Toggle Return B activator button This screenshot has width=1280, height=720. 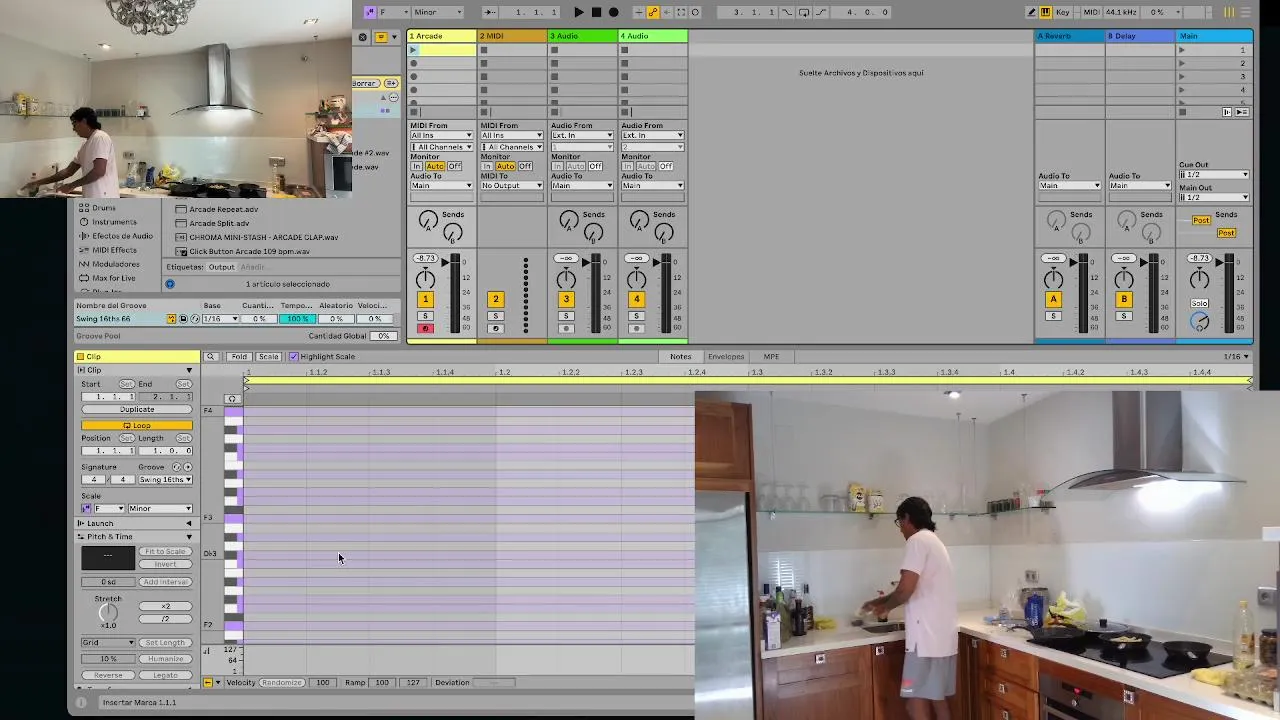click(x=1123, y=299)
